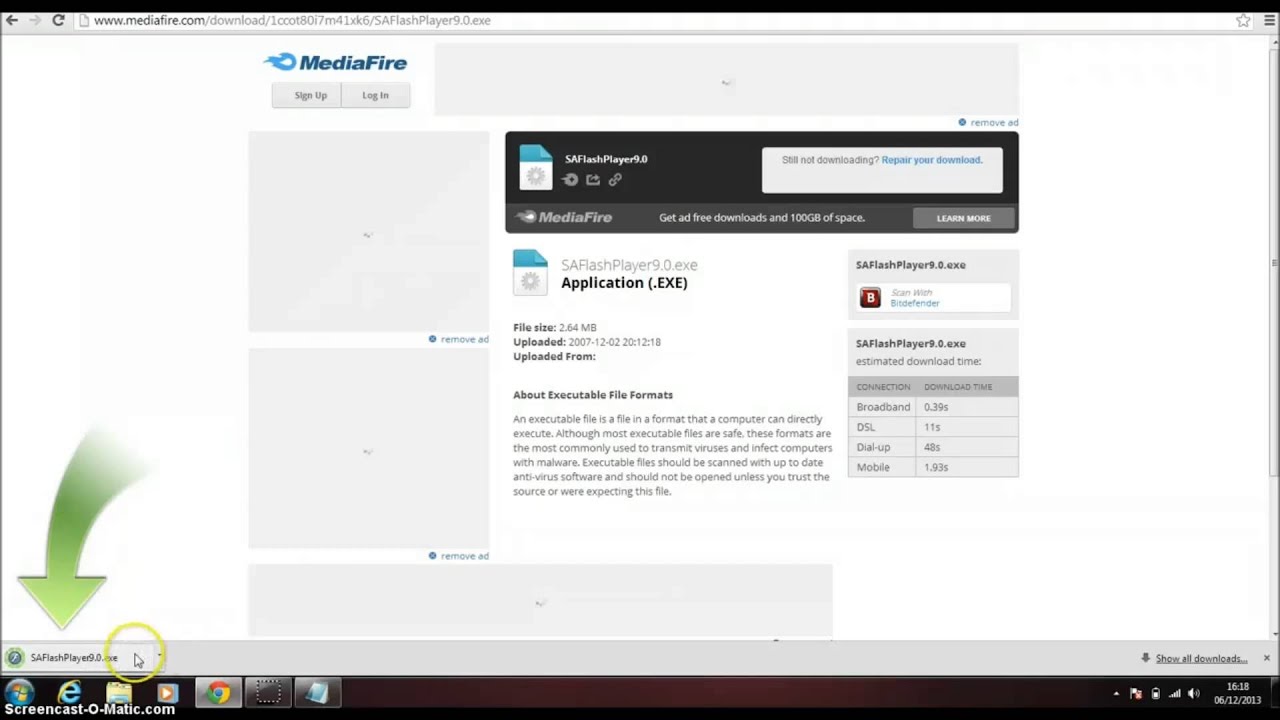Click the Broadband 0.39s table row
Viewport: 1280px width, 720px height.
click(933, 407)
